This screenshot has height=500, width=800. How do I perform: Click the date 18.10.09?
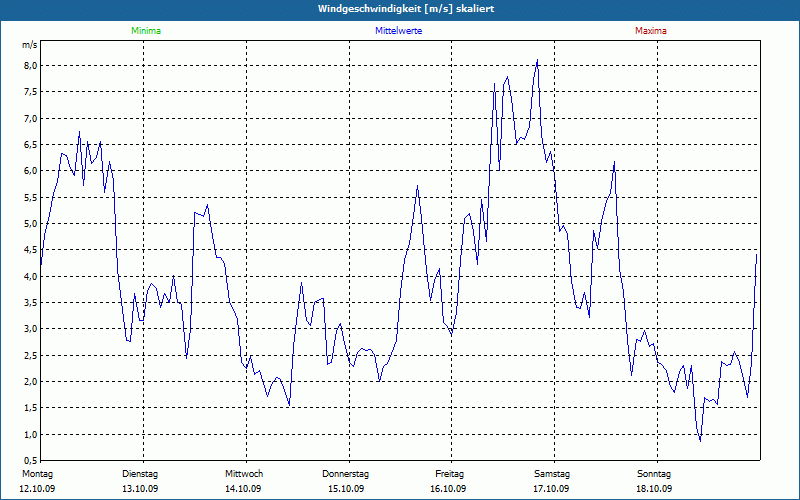654,489
